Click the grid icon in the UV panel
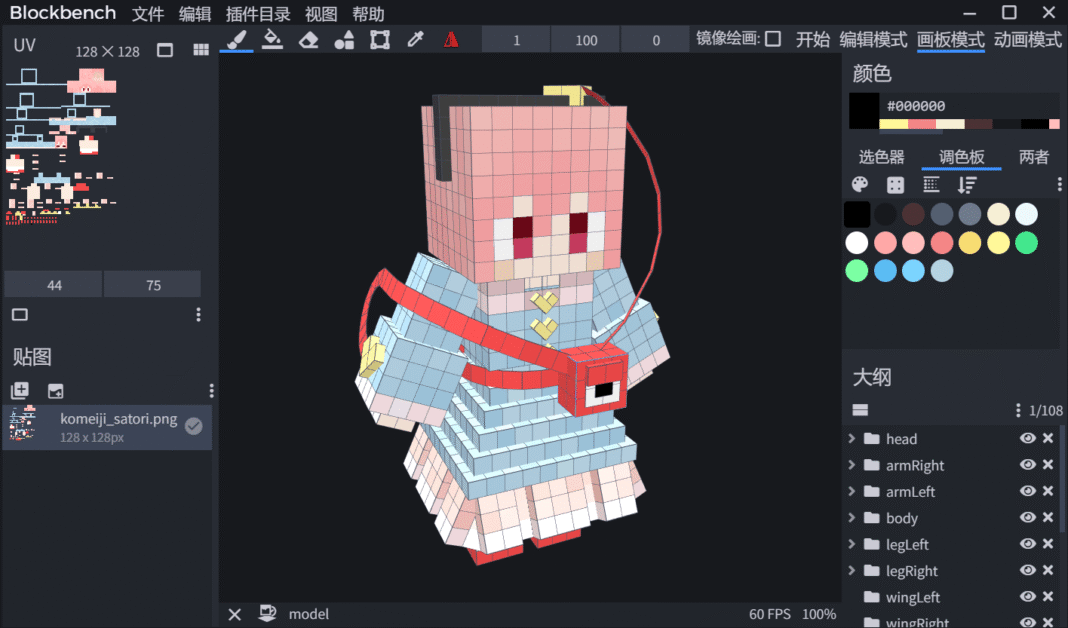This screenshot has height=628, width=1068. pyautogui.click(x=201, y=50)
